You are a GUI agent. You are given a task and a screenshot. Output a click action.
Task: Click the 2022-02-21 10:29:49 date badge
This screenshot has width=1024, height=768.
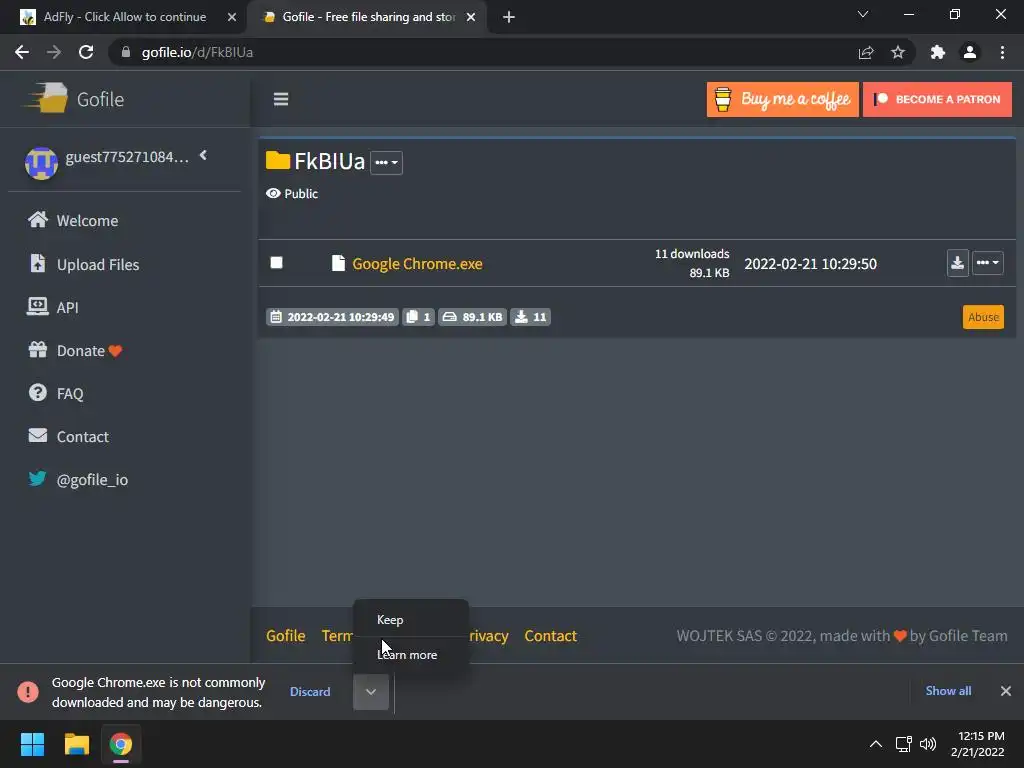pos(332,317)
